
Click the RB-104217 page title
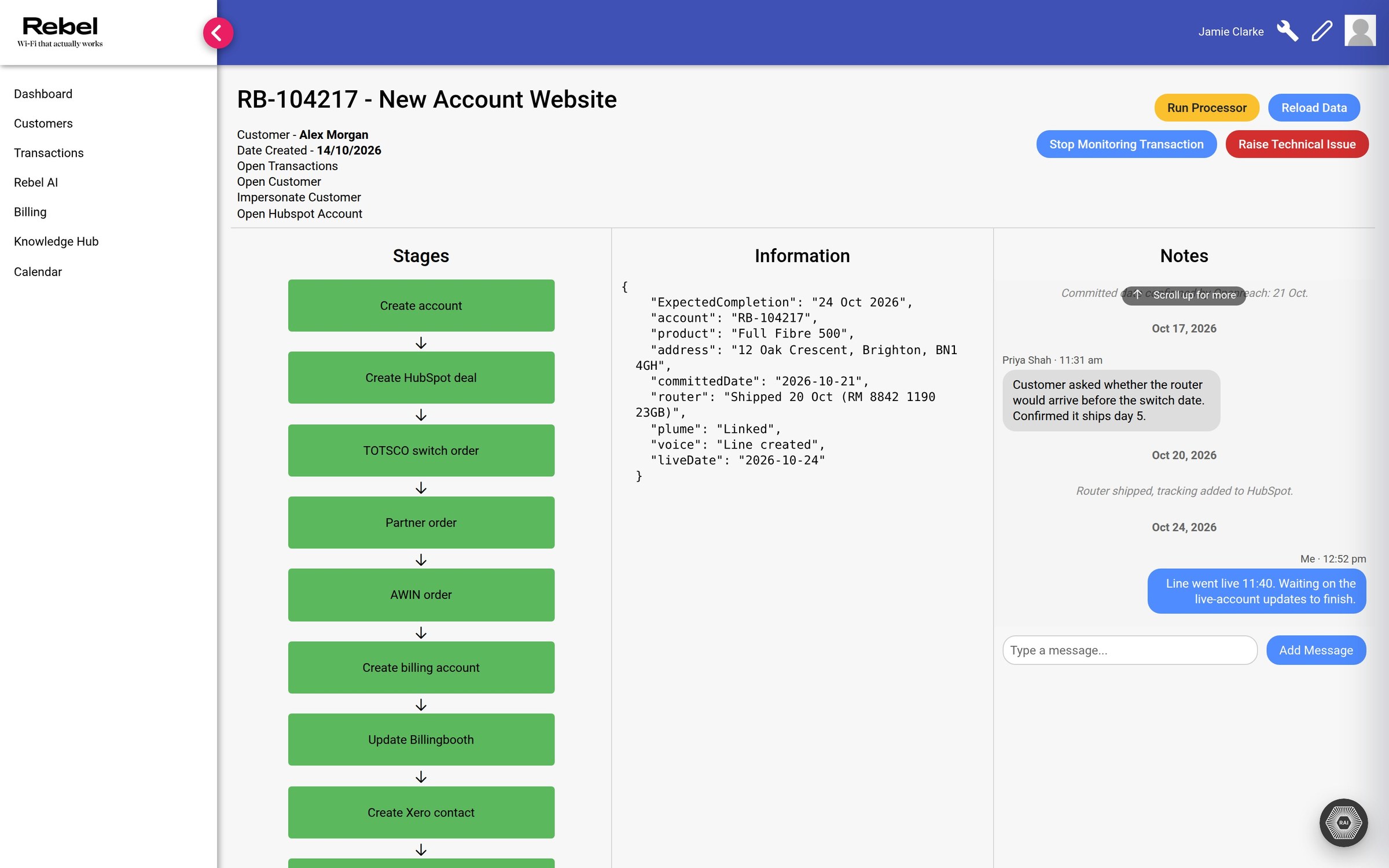(x=427, y=100)
